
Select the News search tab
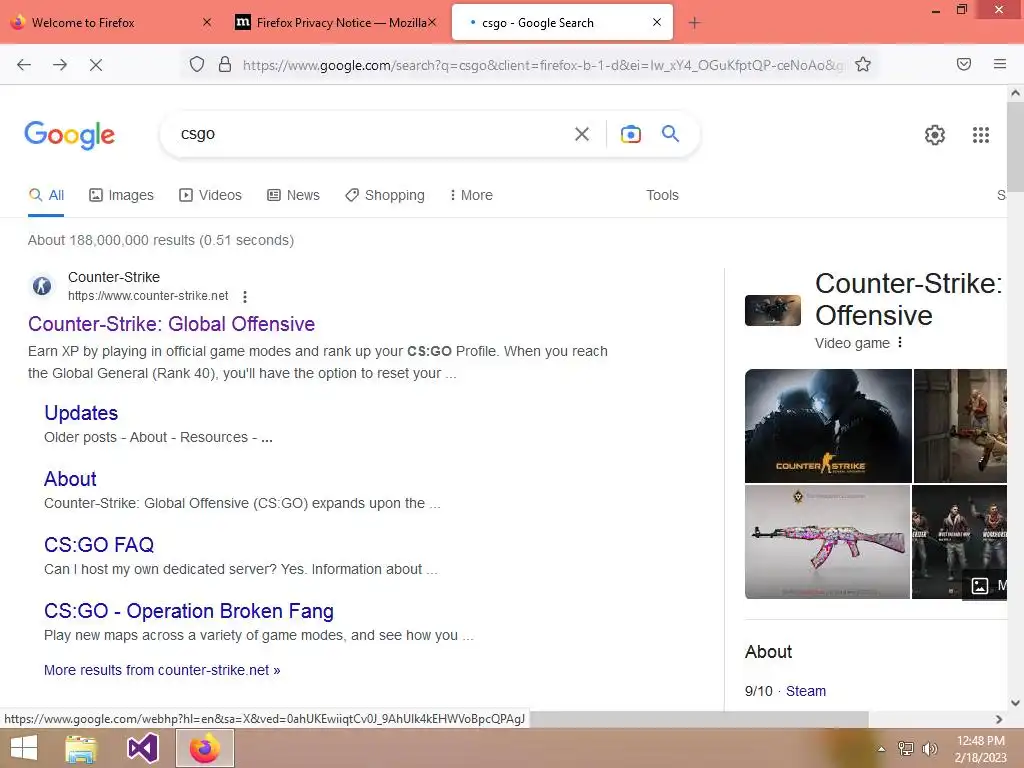(293, 195)
